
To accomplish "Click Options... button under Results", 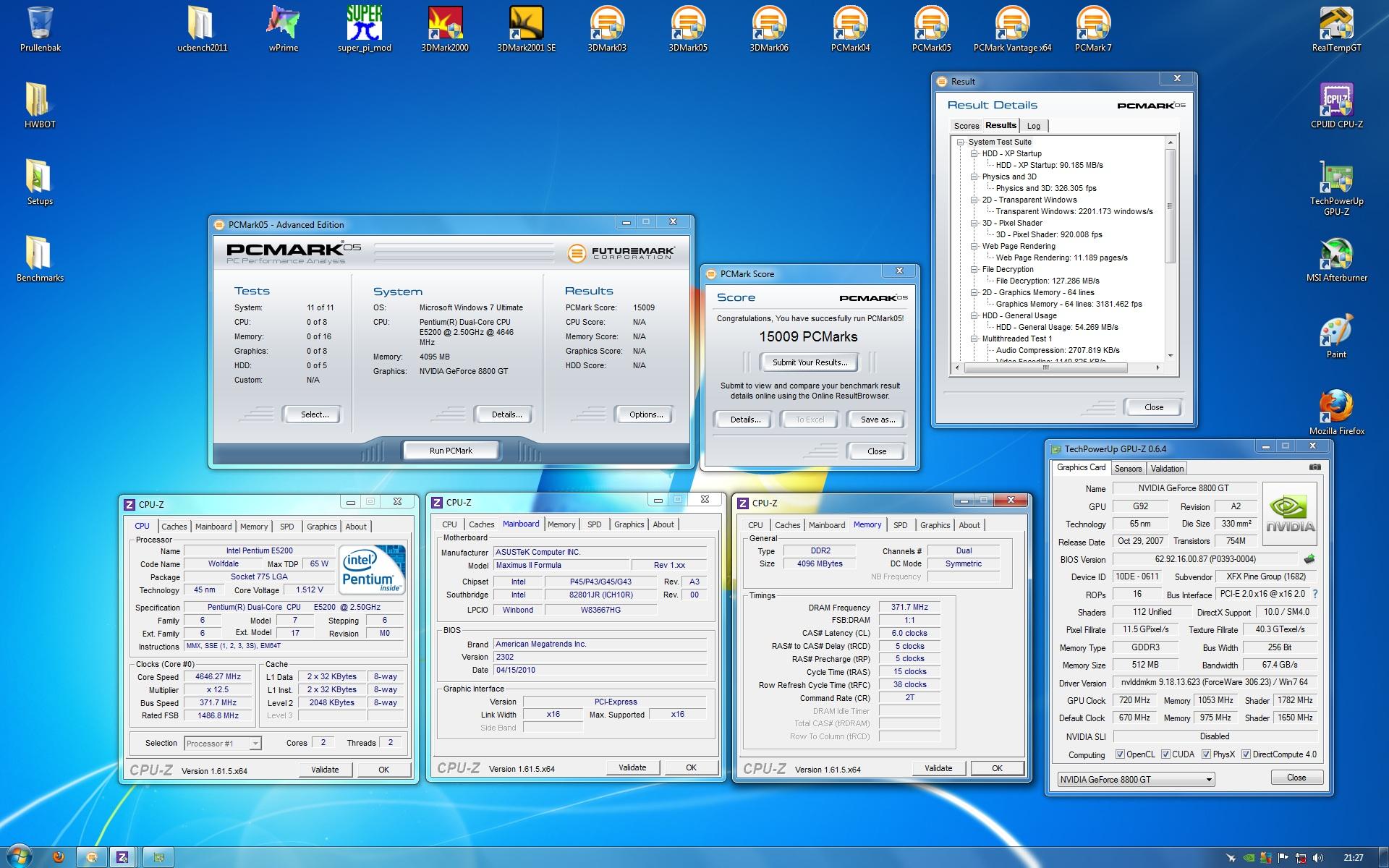I will (x=645, y=414).
